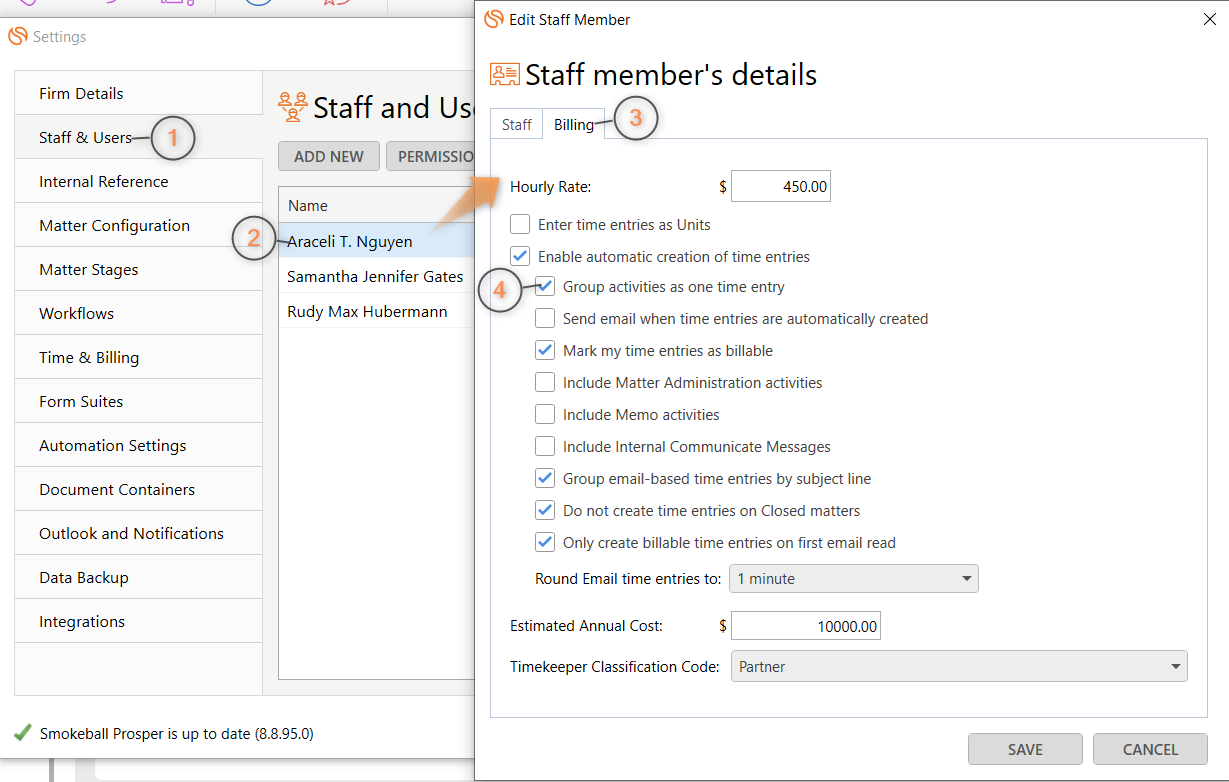
Task: Open Outlook and Notifications settings
Action: 138,534
